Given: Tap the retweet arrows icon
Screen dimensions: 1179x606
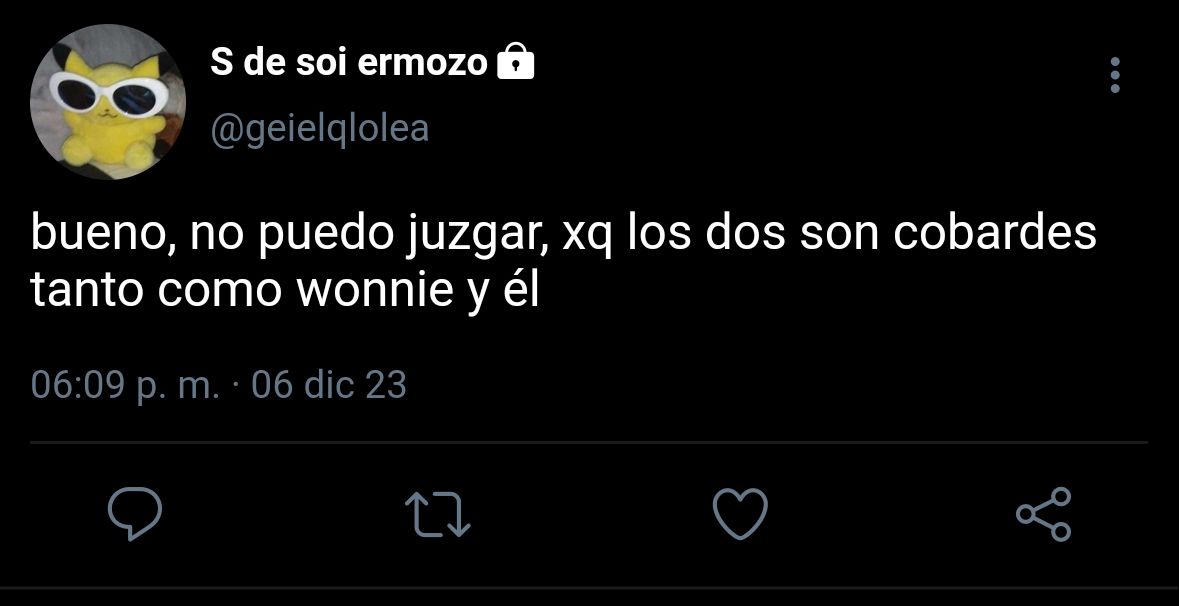Looking at the screenshot, I should tap(438, 514).
